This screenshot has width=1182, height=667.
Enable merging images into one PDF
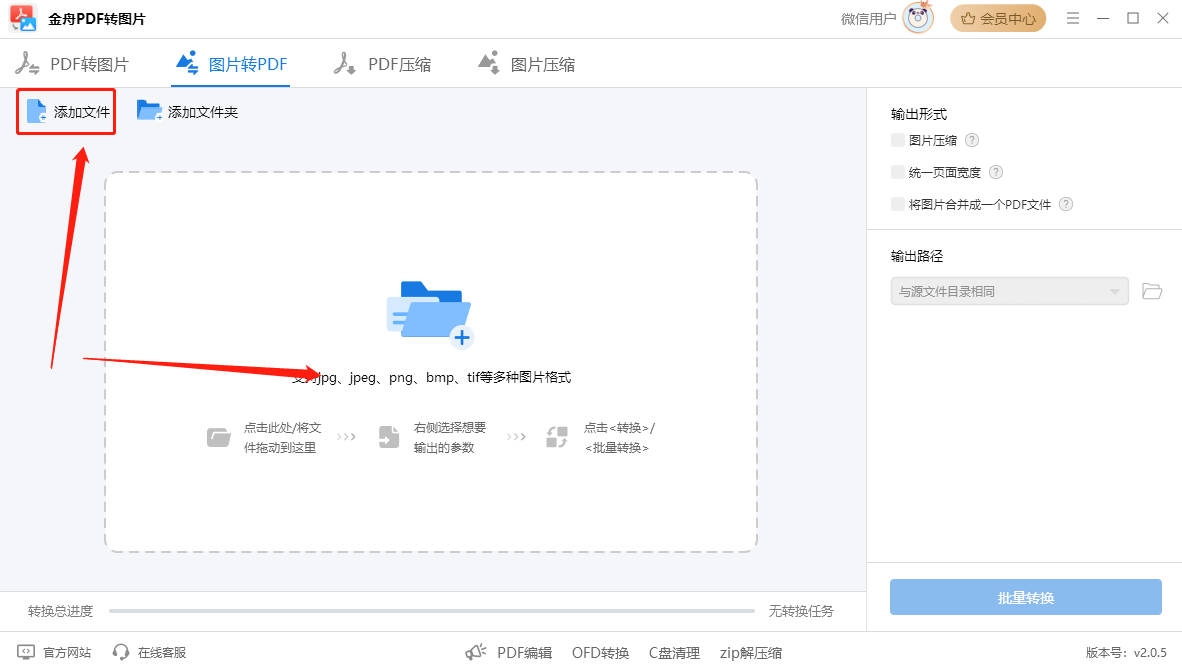click(897, 203)
